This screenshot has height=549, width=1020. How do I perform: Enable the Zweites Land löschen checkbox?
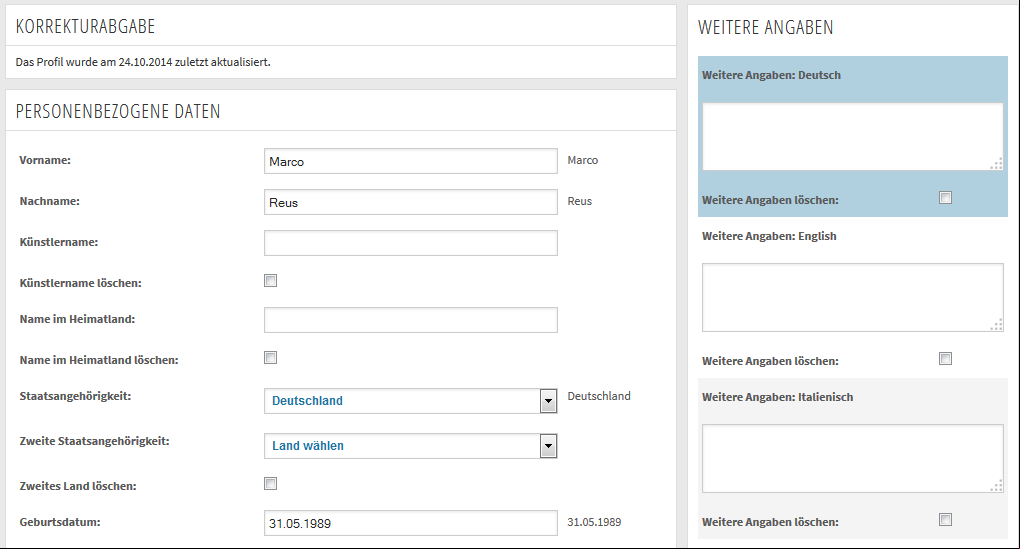[x=271, y=483]
